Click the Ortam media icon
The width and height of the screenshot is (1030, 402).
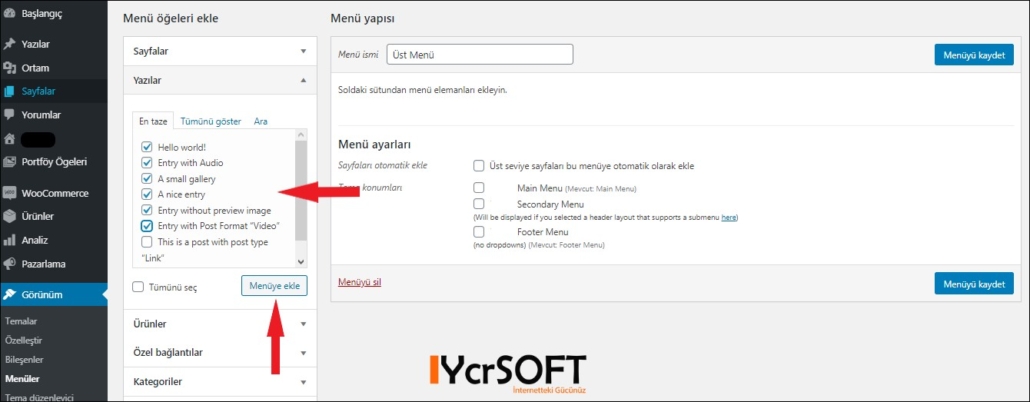pyautogui.click(x=9, y=68)
